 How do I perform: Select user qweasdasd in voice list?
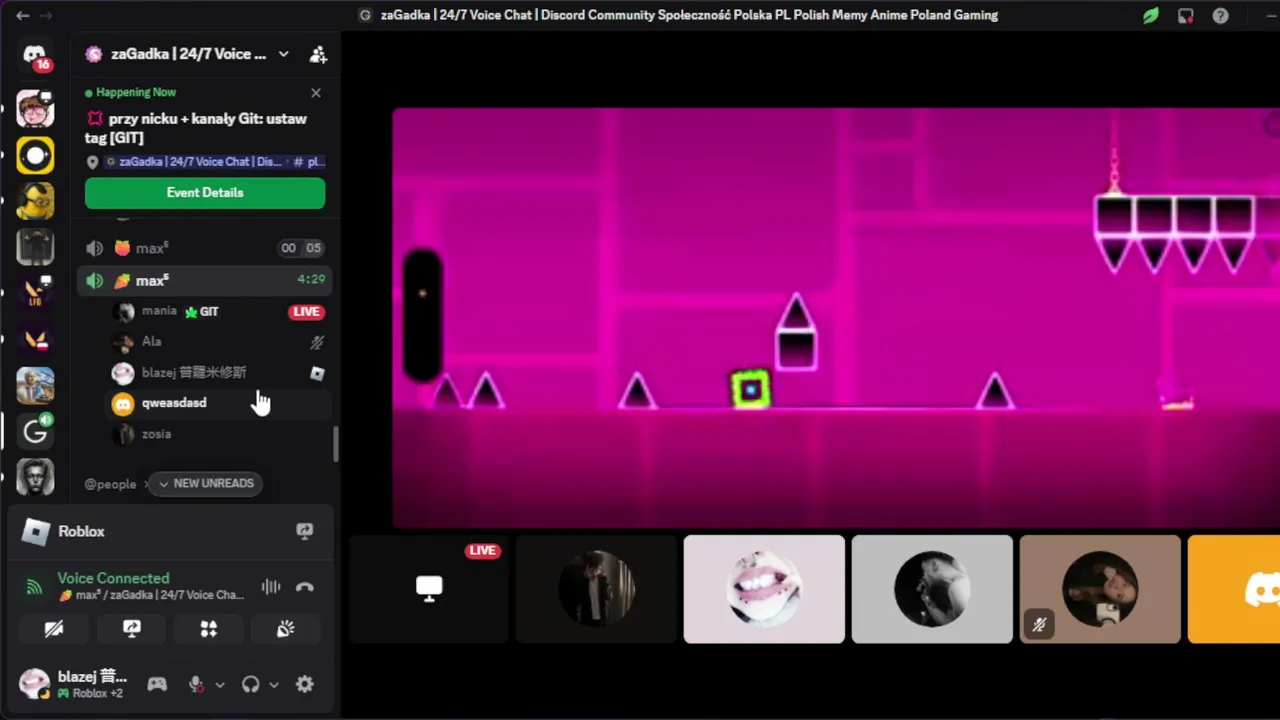click(x=218, y=403)
